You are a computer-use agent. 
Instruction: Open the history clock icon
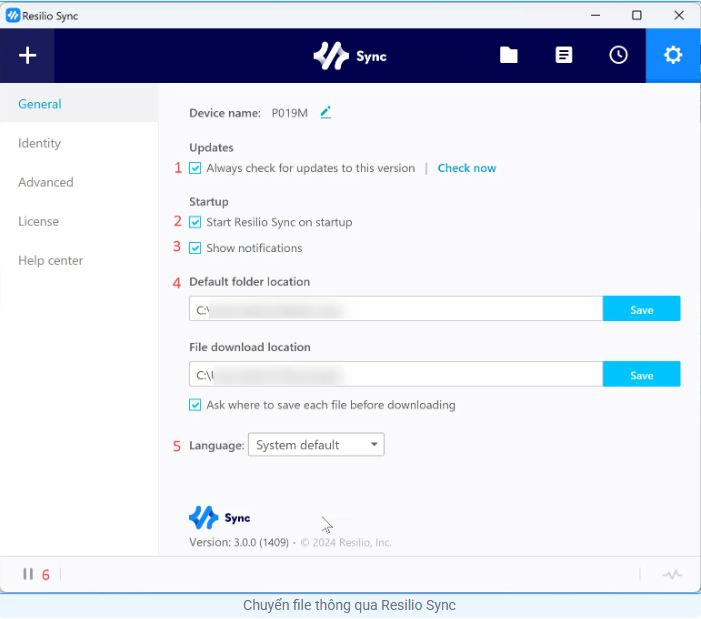click(x=618, y=55)
